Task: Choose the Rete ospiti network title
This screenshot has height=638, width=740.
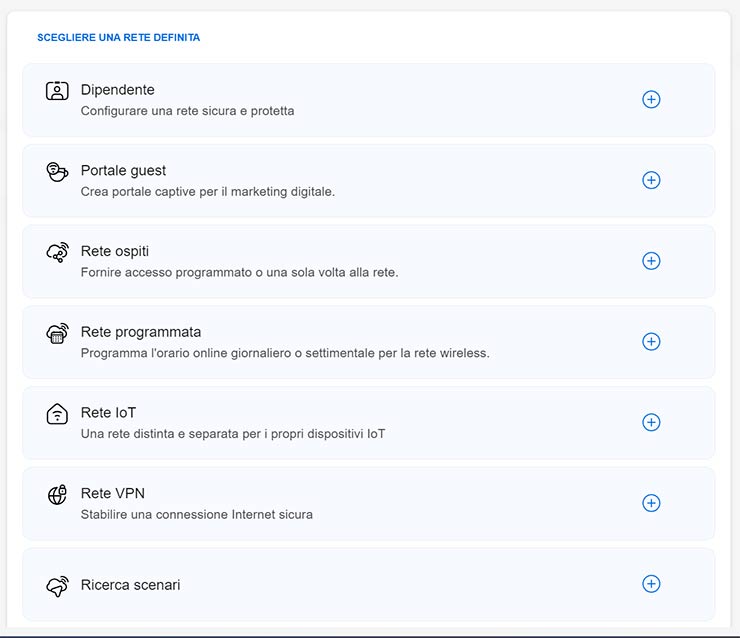Action: pyautogui.click(x=114, y=251)
